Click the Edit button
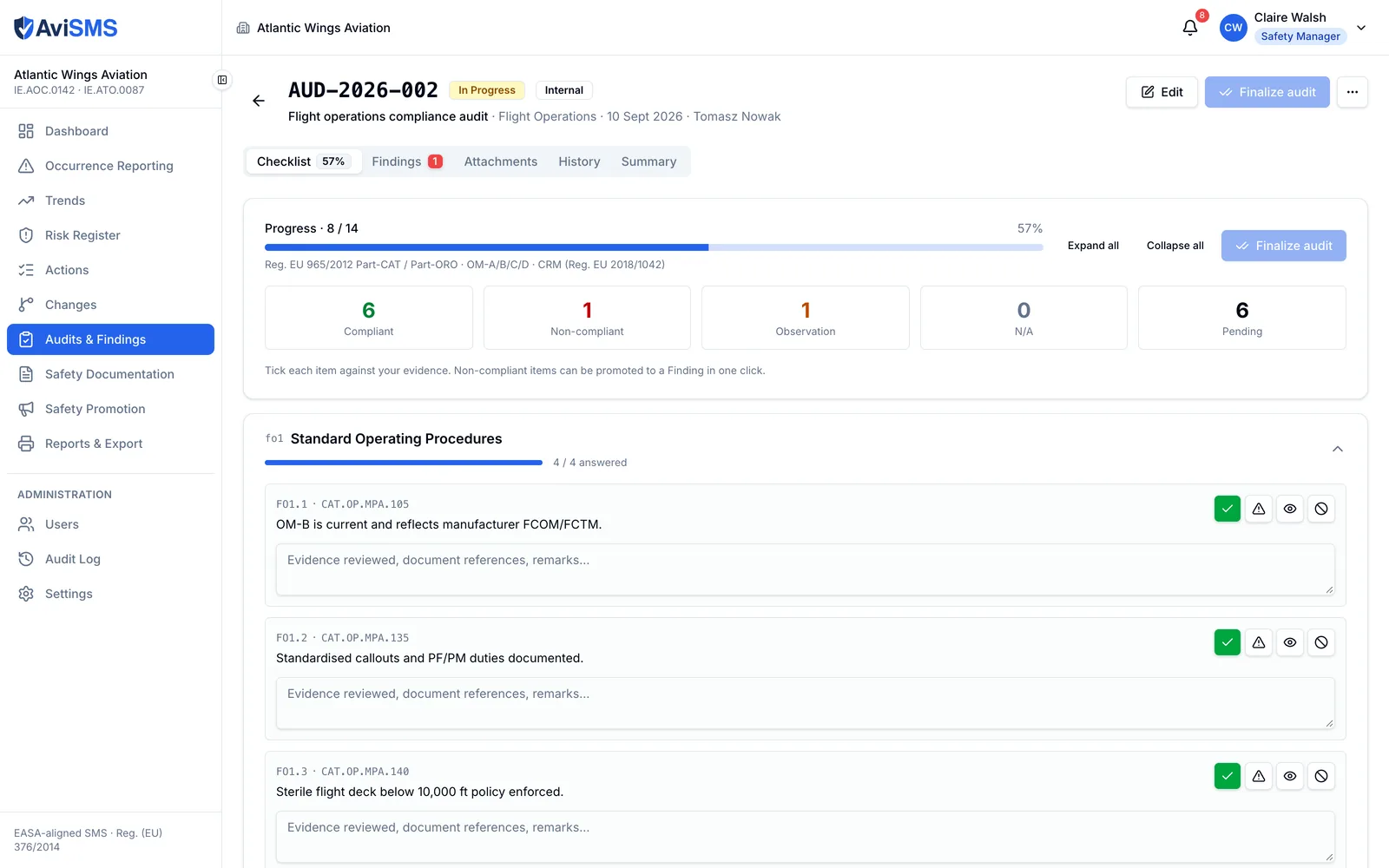Screen dimensions: 1389x868 pos(1162,92)
